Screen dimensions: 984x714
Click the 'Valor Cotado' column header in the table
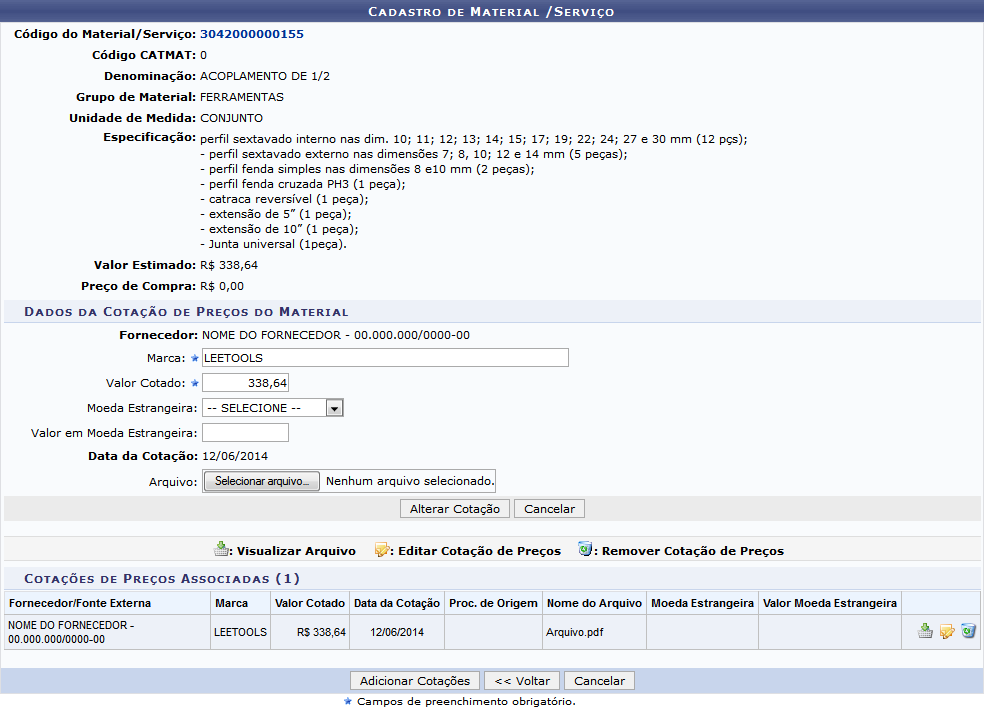coord(310,603)
